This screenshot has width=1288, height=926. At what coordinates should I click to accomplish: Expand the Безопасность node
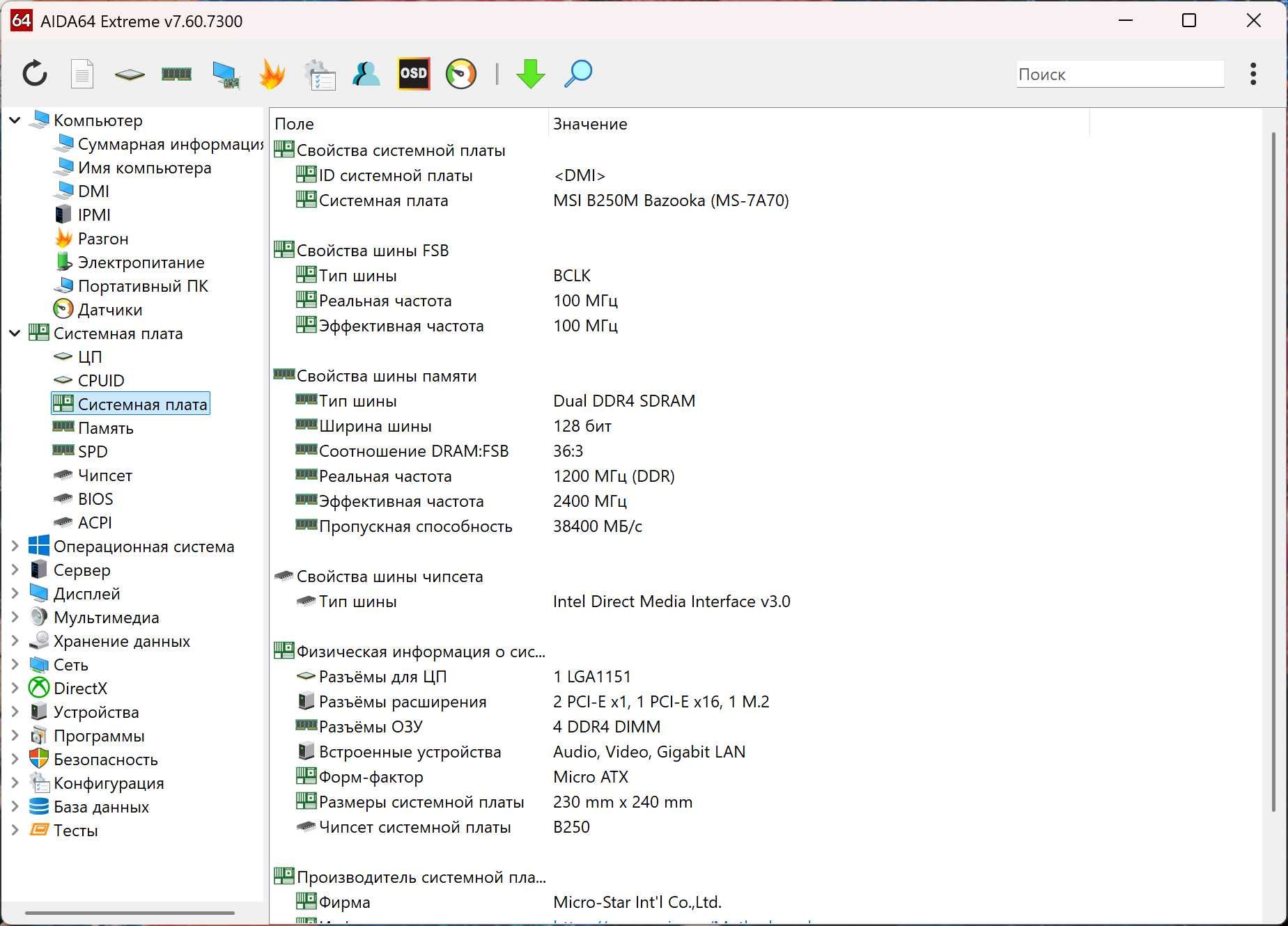click(15, 760)
